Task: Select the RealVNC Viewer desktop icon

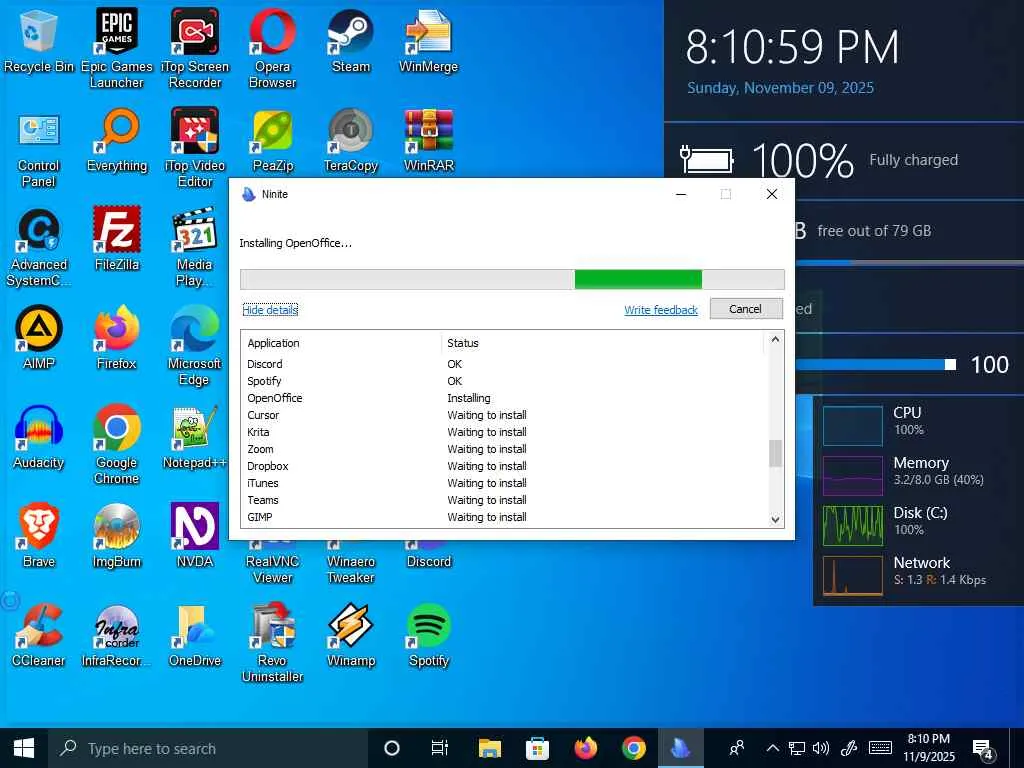Action: 272,563
